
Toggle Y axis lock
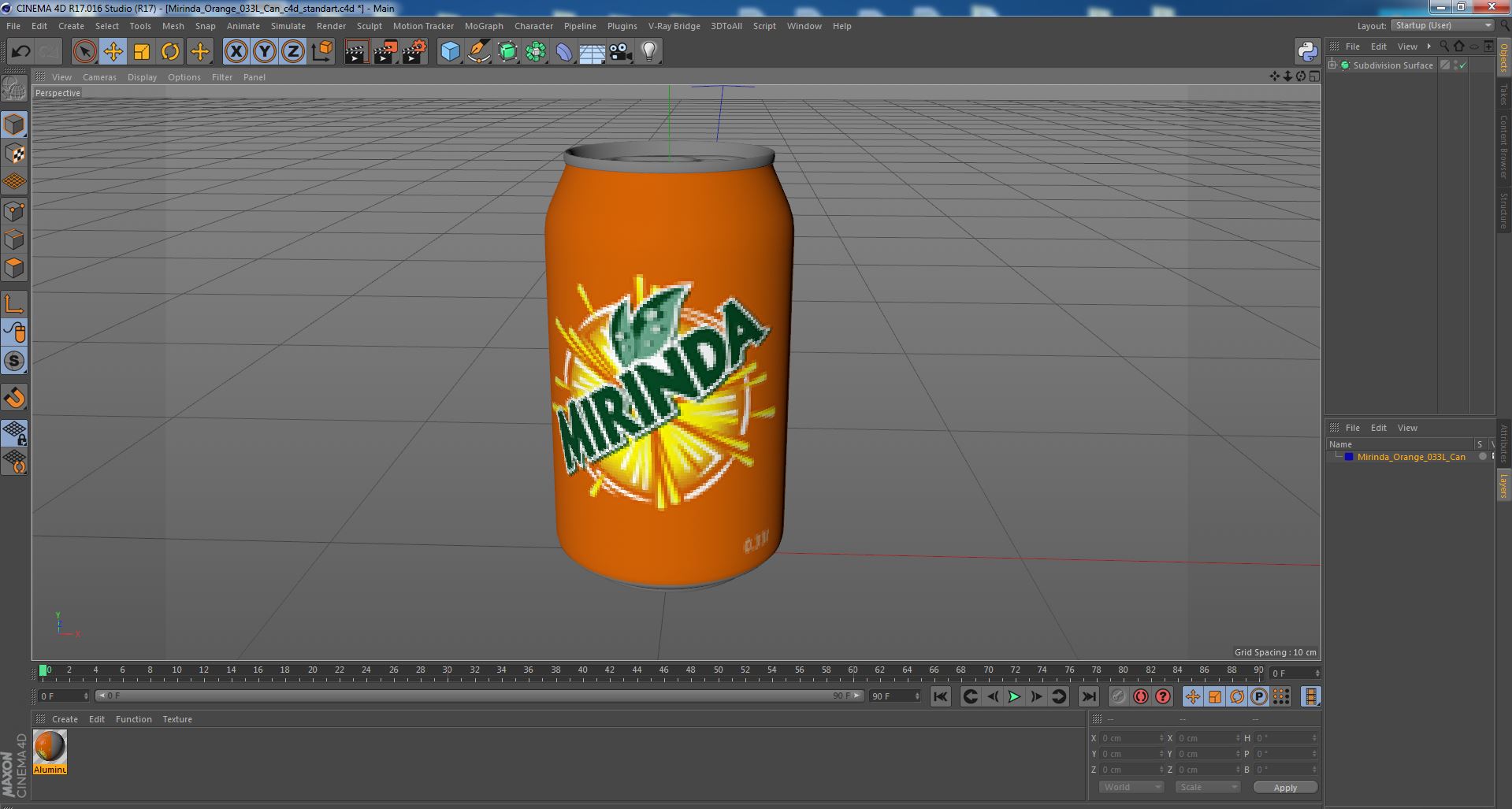(264, 52)
